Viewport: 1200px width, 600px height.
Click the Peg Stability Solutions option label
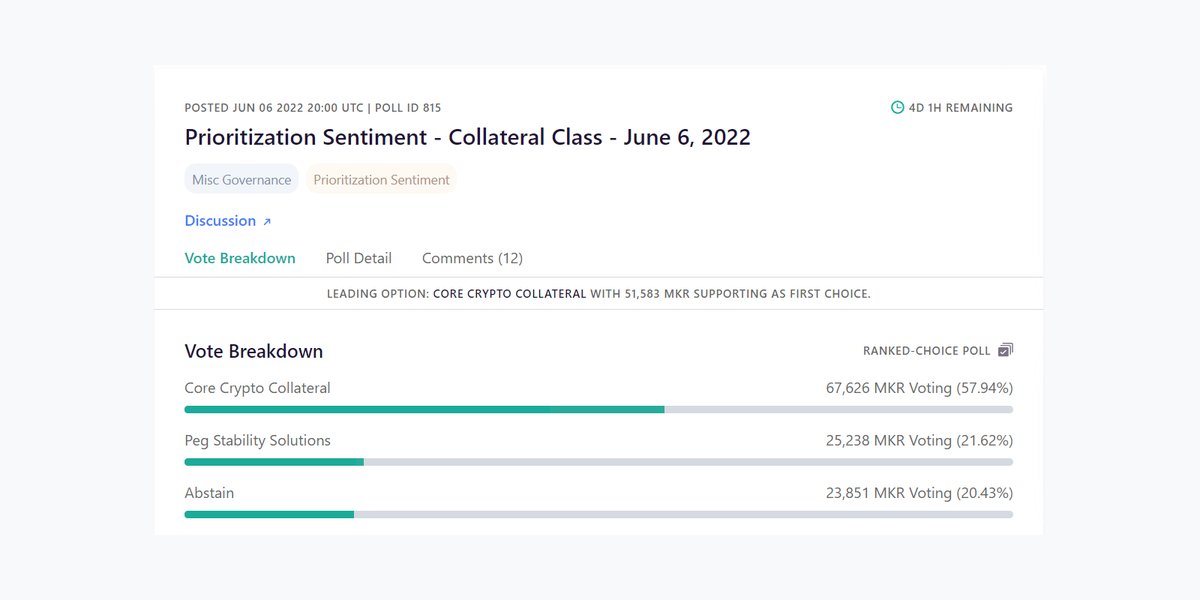(x=257, y=440)
